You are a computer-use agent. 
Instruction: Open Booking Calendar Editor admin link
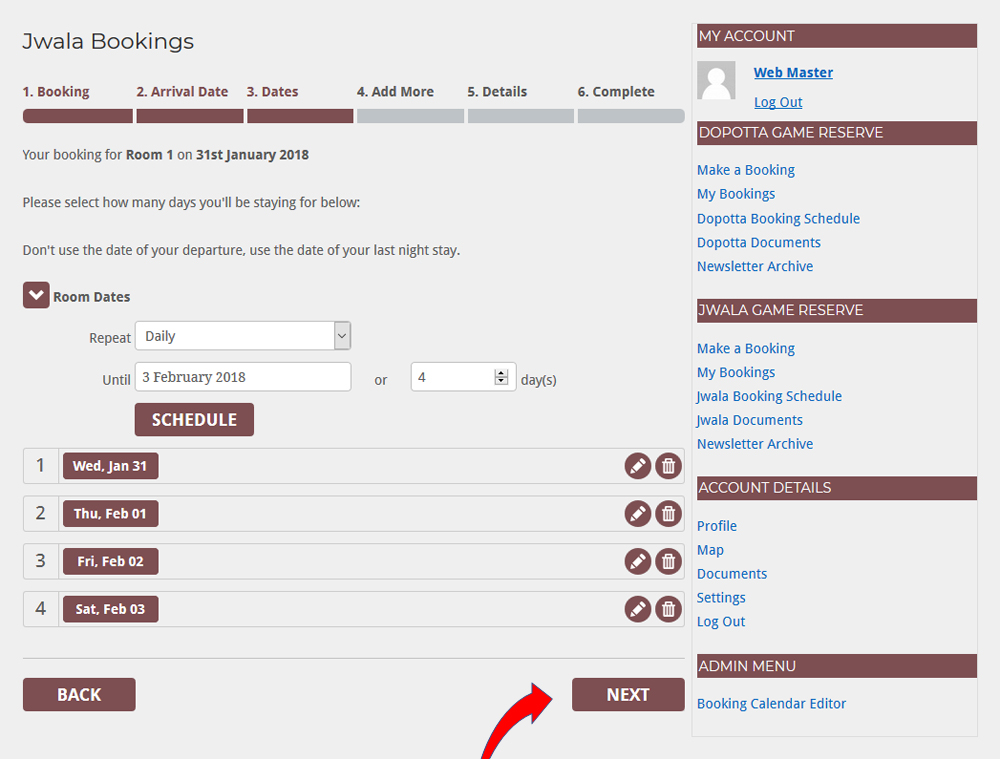pos(771,704)
